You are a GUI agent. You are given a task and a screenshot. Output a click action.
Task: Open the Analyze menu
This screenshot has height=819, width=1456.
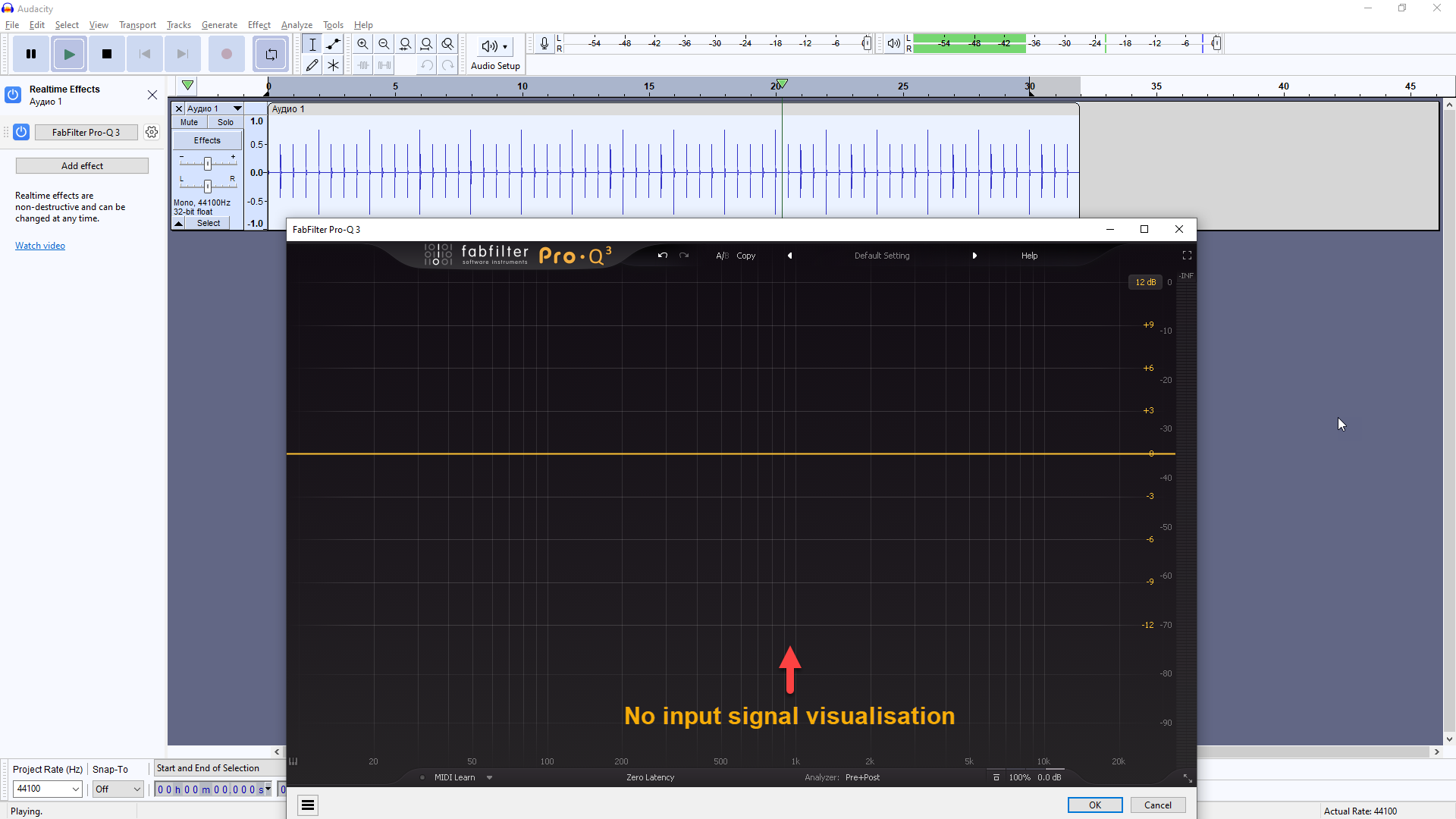pos(297,25)
